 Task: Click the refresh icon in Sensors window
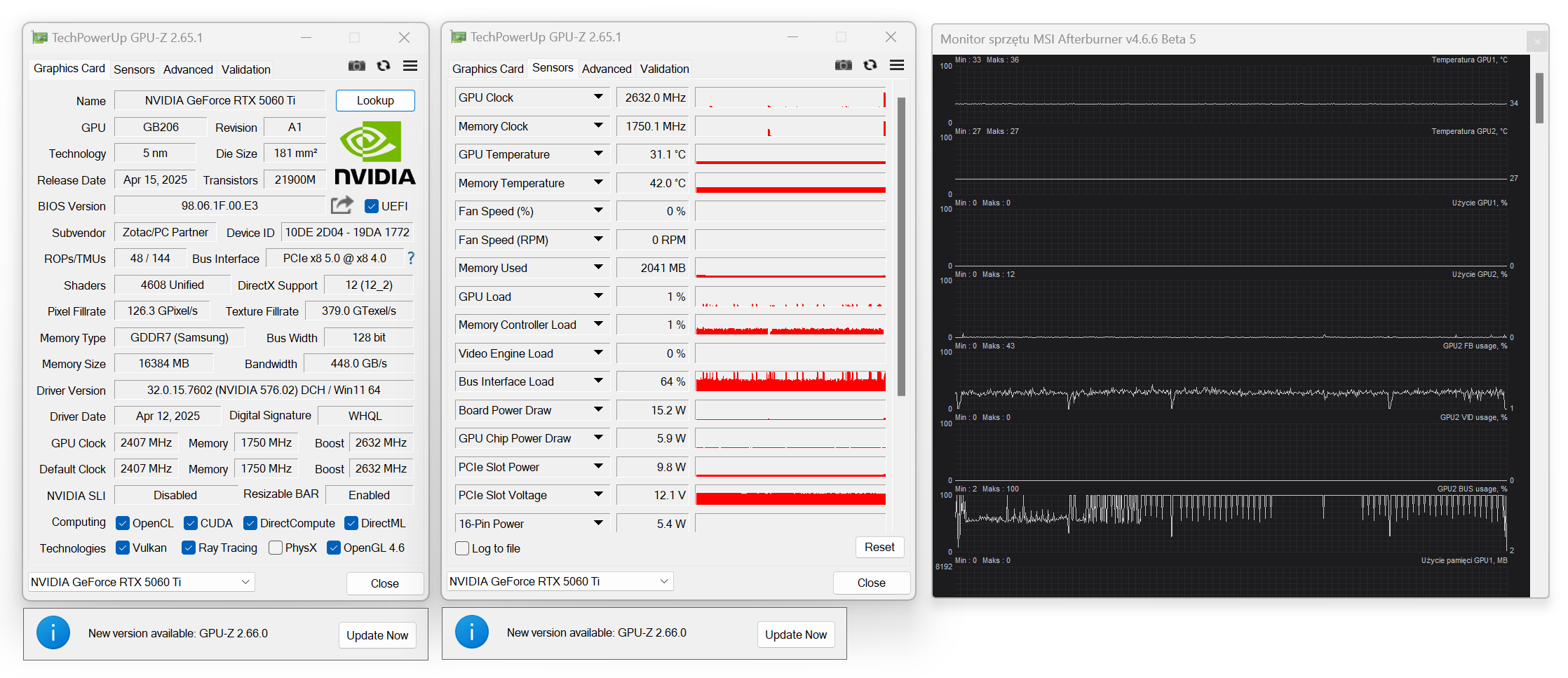coord(870,65)
